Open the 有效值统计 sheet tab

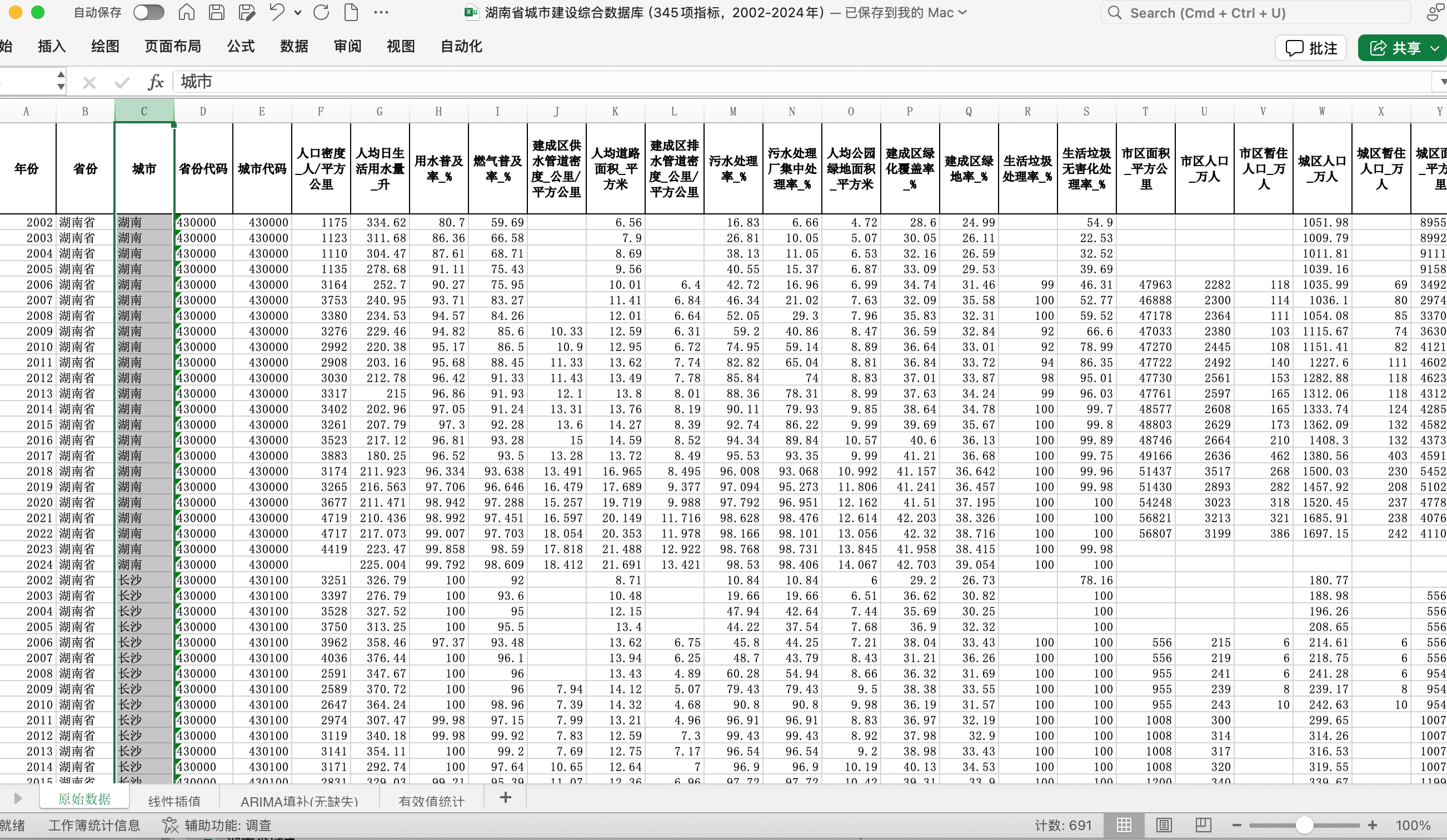click(432, 801)
